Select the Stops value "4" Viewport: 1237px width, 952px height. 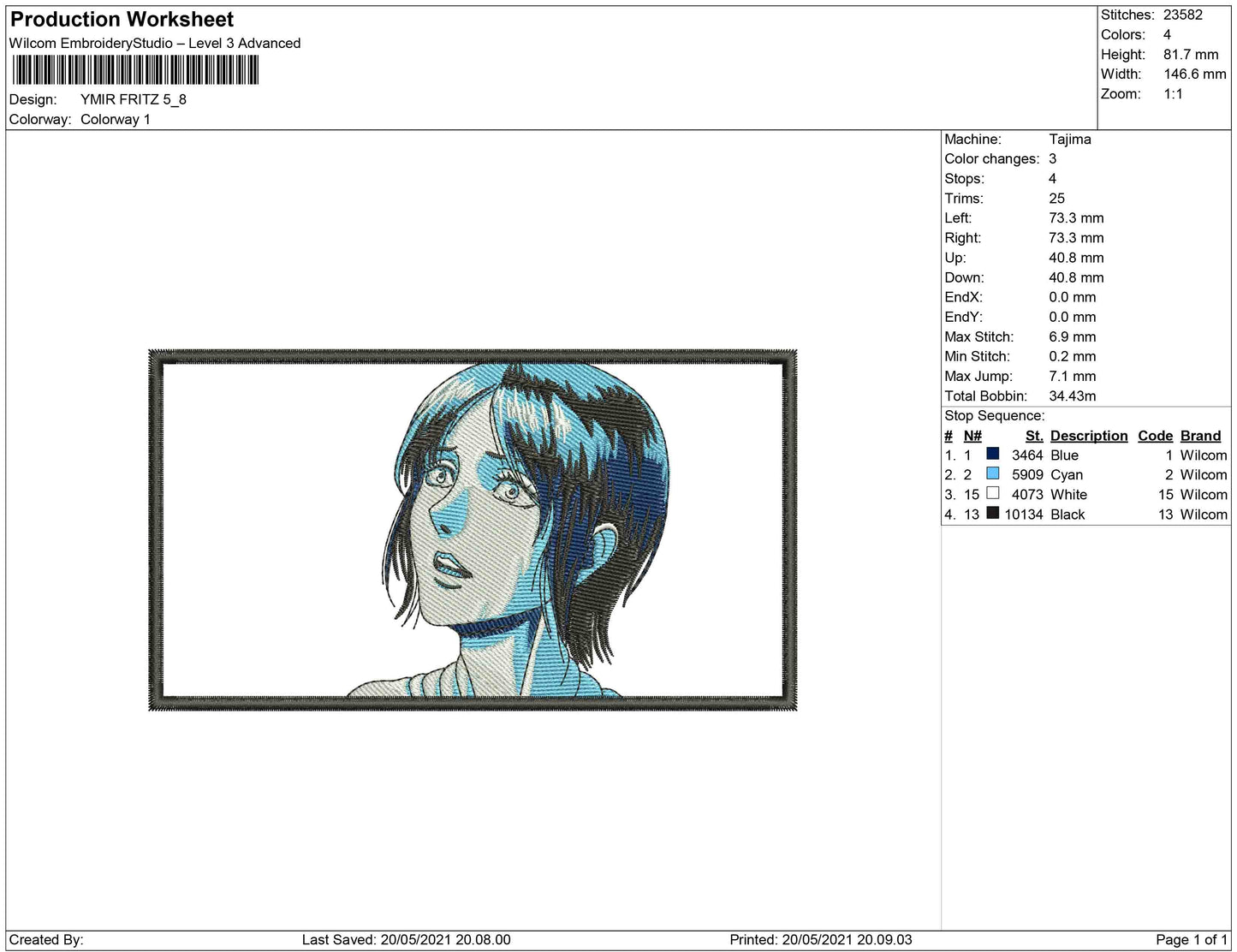coord(1053,178)
